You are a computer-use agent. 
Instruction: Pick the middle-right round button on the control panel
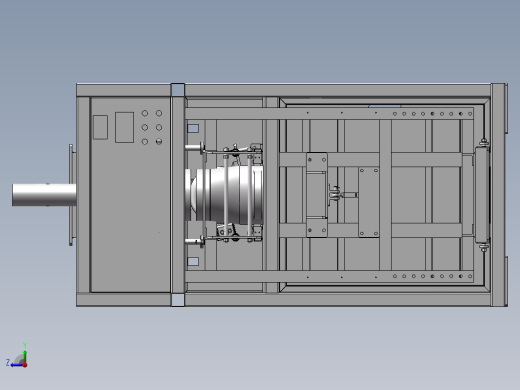159,127
